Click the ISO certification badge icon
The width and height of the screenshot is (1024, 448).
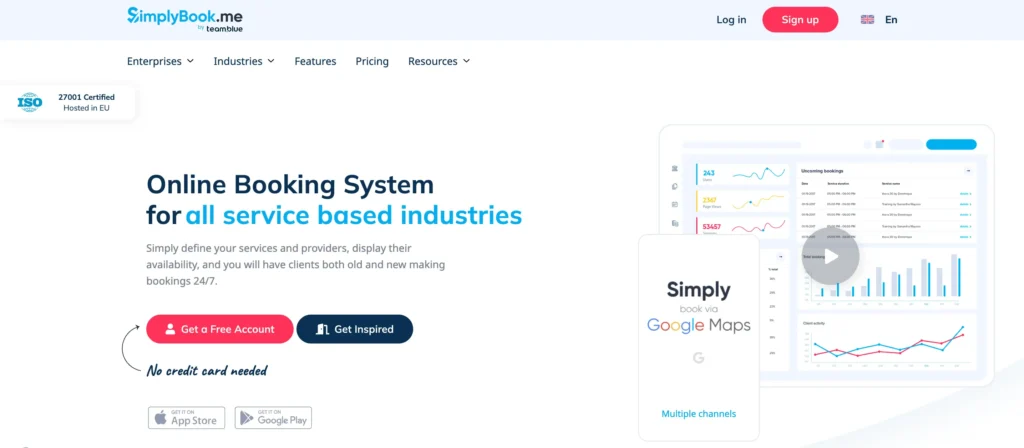[x=29, y=103]
